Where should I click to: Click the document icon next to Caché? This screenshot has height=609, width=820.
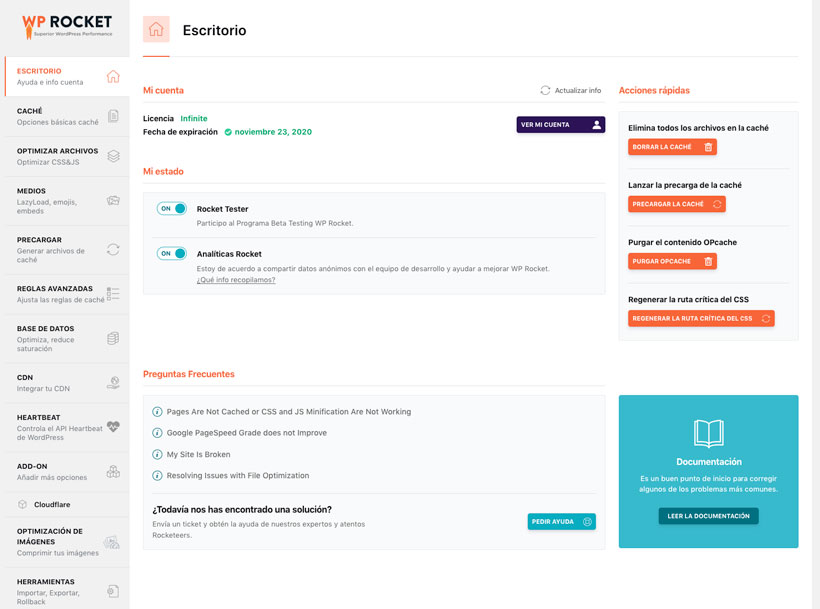coord(113,116)
